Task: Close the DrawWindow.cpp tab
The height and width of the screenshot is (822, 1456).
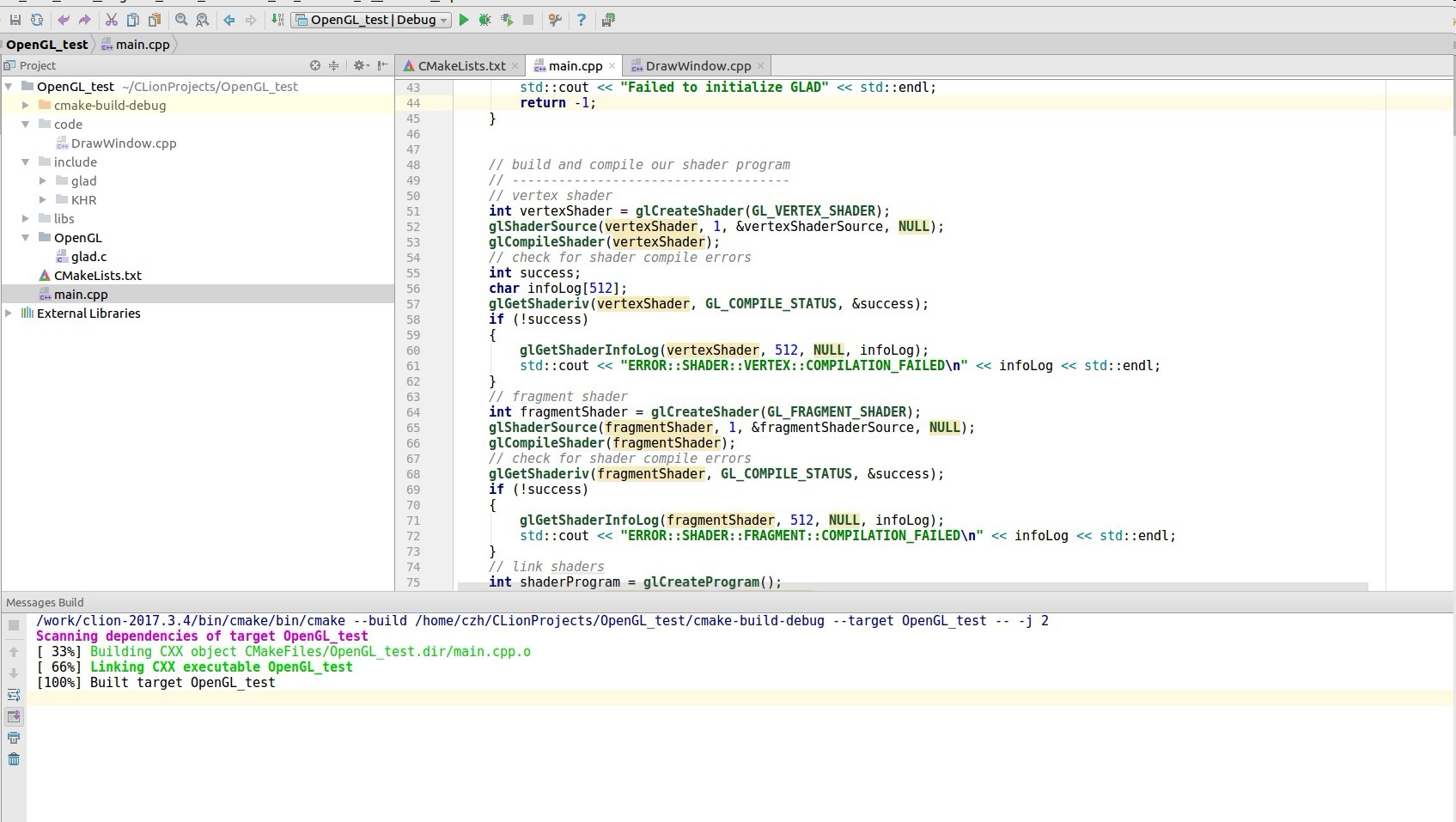Action: tap(760, 65)
